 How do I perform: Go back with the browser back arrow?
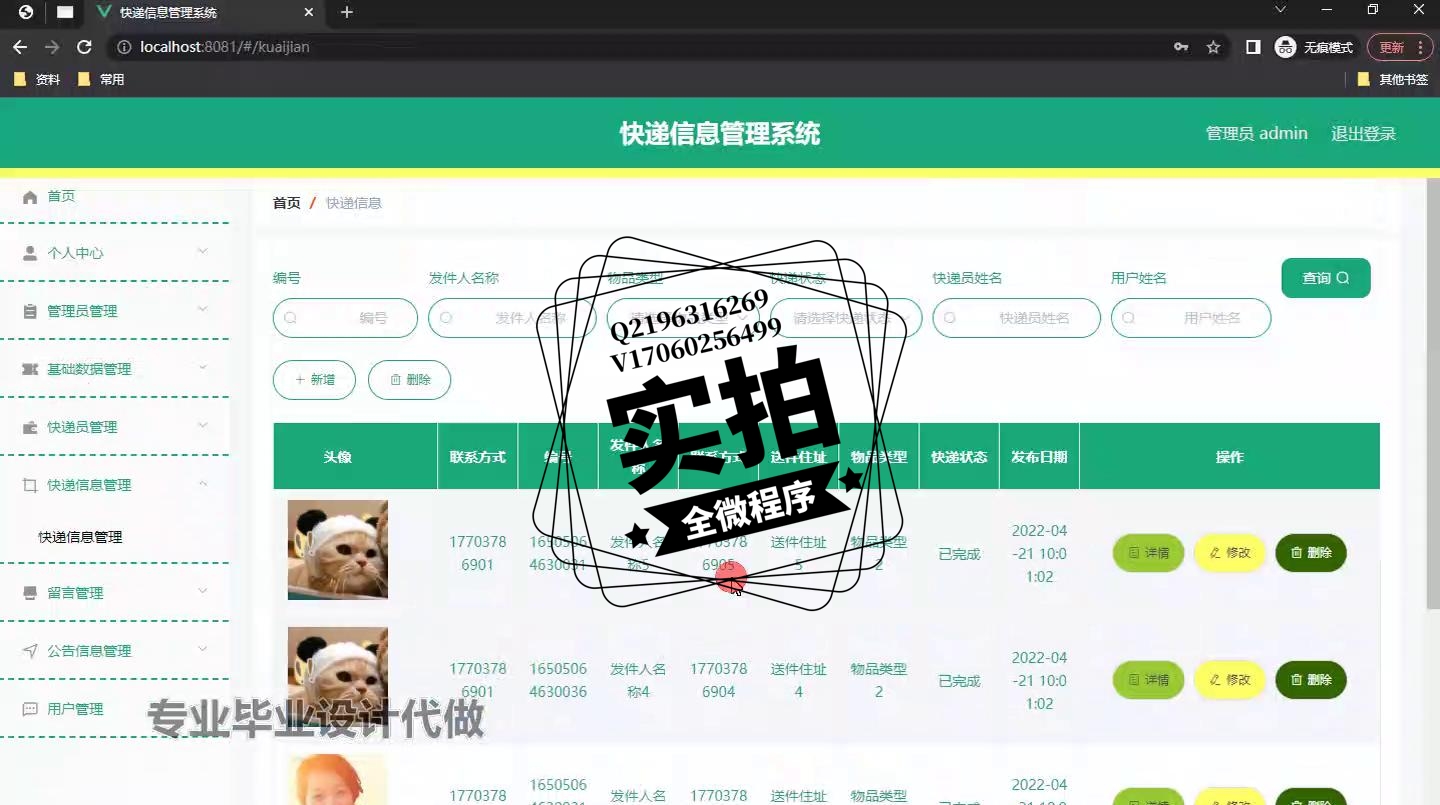pyautogui.click(x=20, y=47)
